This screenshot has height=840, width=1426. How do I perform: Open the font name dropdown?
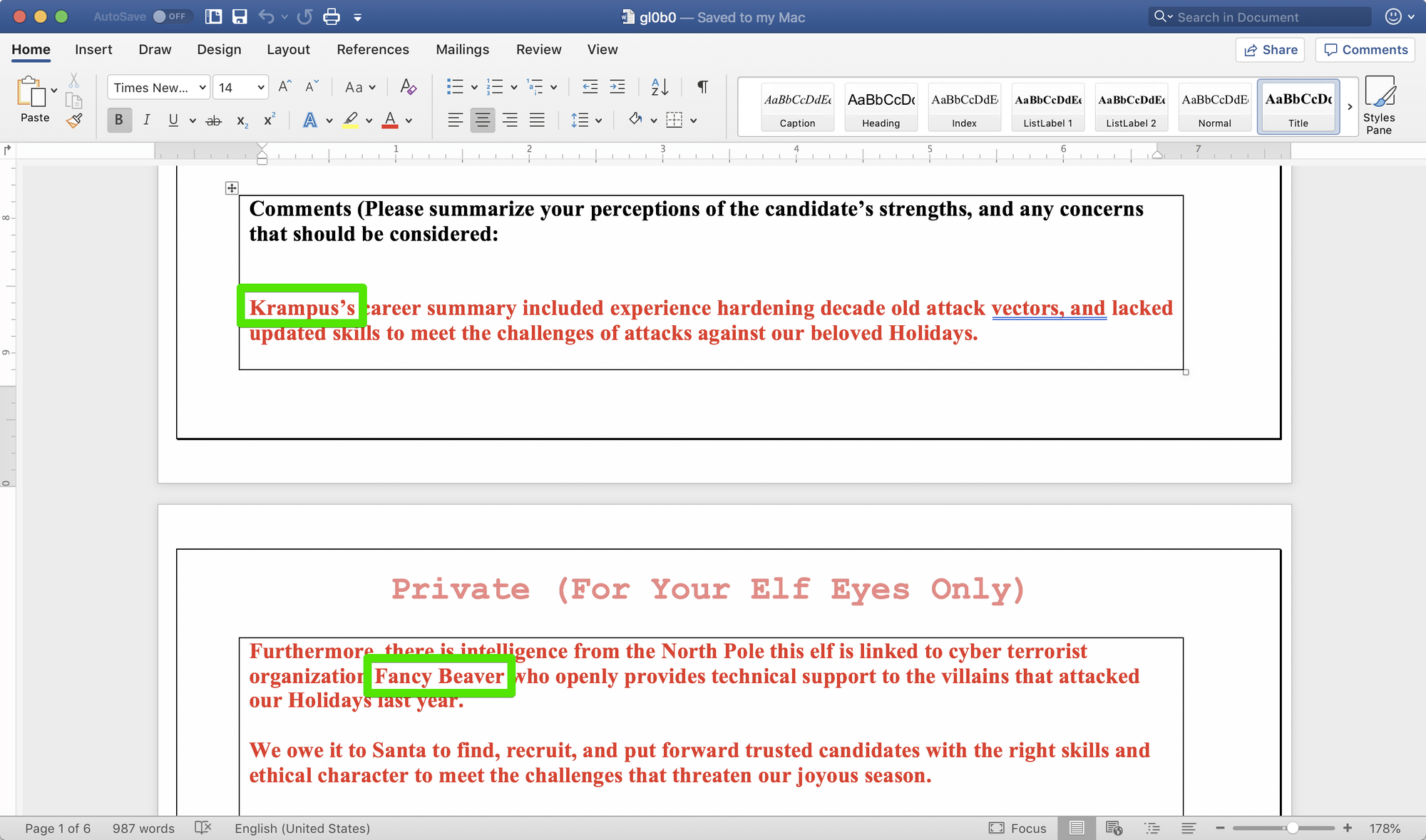(x=202, y=87)
